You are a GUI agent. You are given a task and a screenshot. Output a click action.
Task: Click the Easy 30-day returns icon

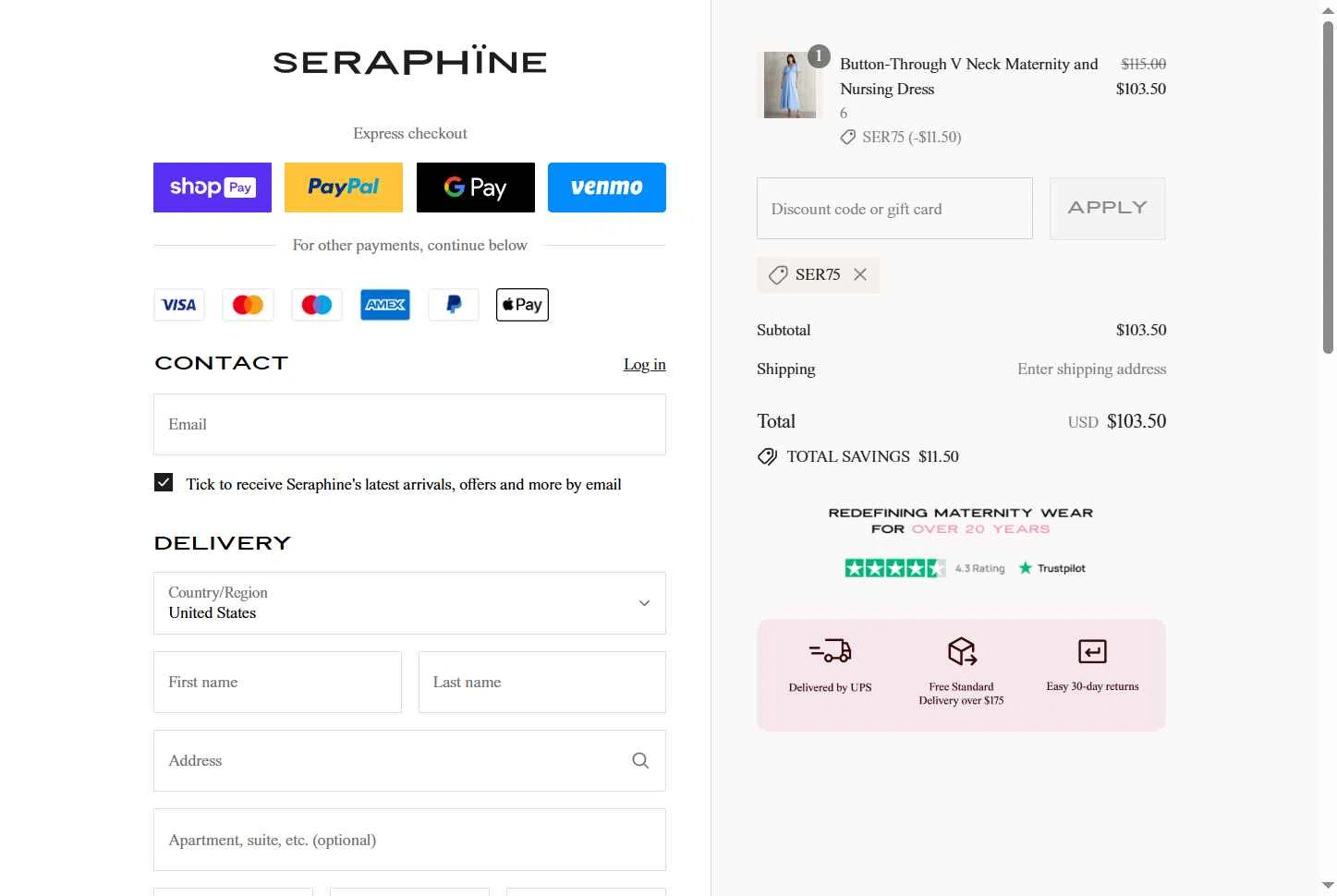(x=1092, y=651)
